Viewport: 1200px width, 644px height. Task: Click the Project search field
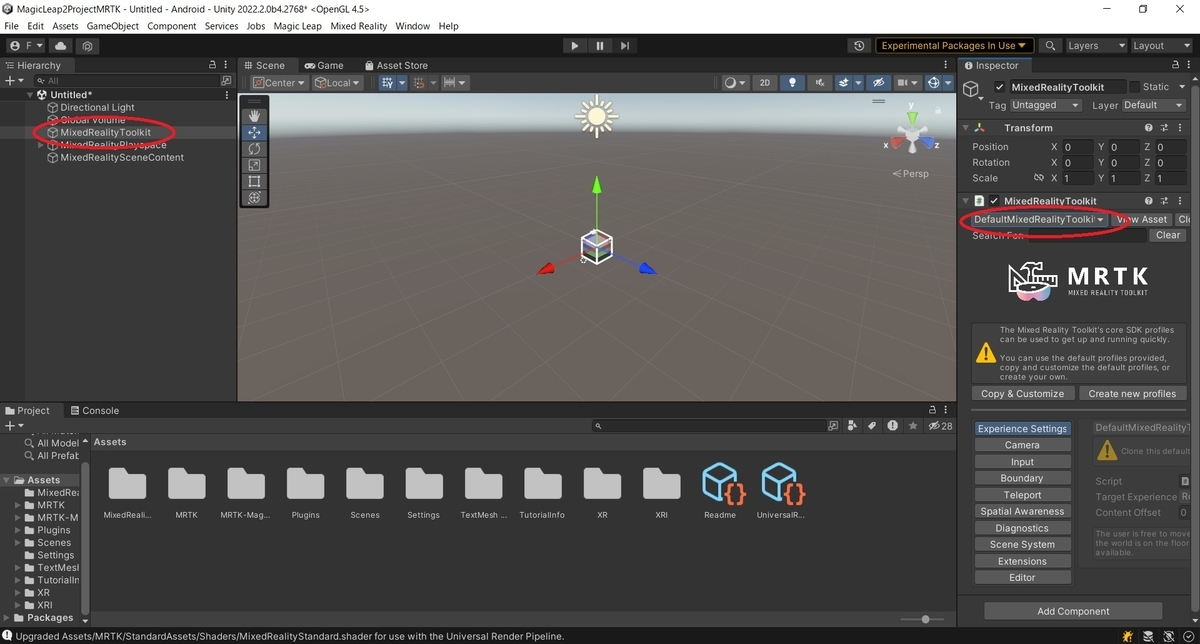click(x=707, y=426)
